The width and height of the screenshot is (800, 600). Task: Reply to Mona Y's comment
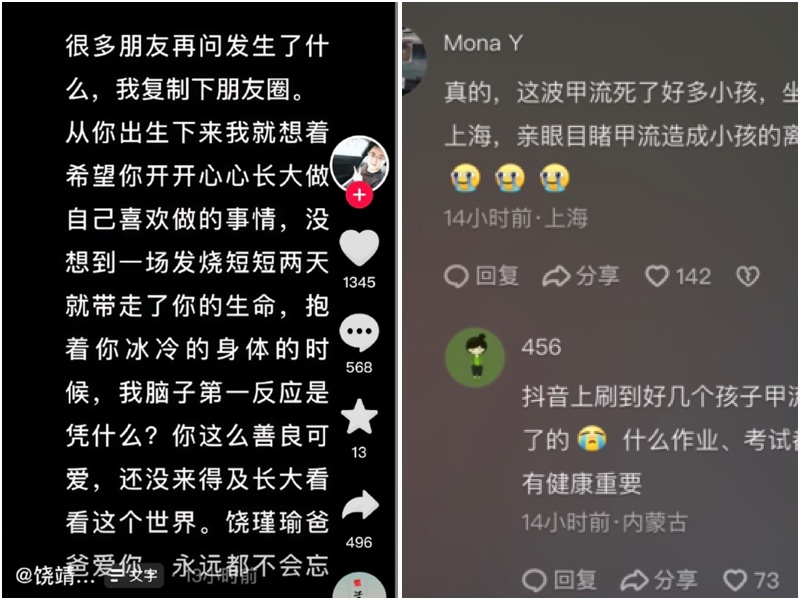(481, 277)
